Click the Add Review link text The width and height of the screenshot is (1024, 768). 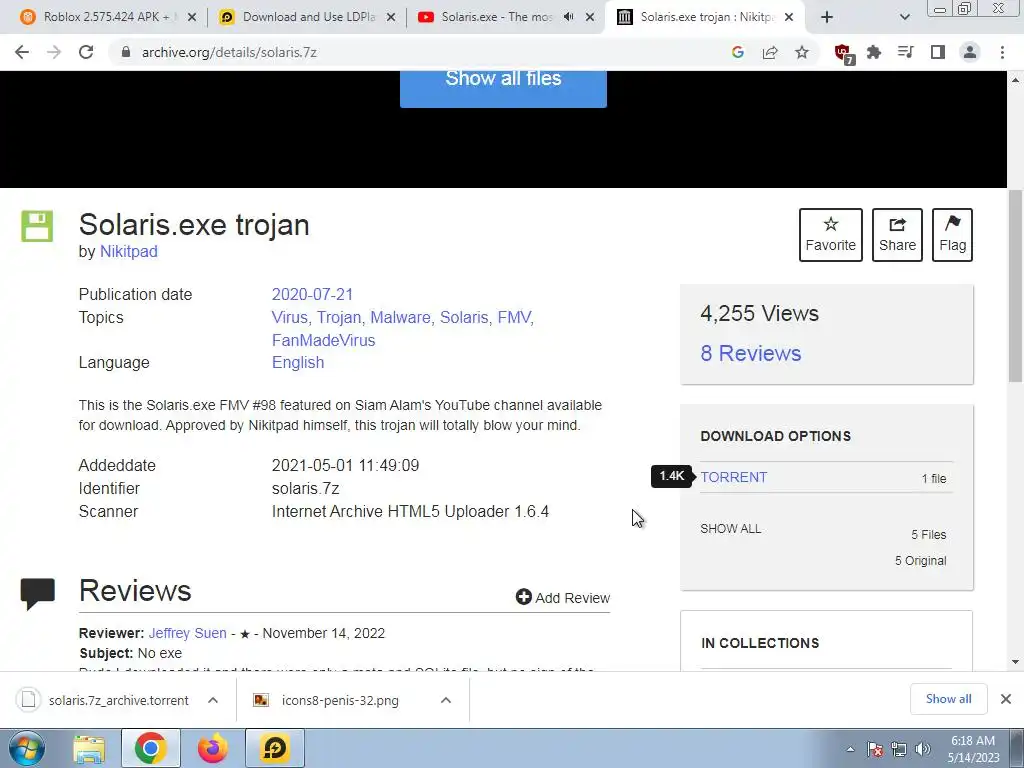pos(572,598)
